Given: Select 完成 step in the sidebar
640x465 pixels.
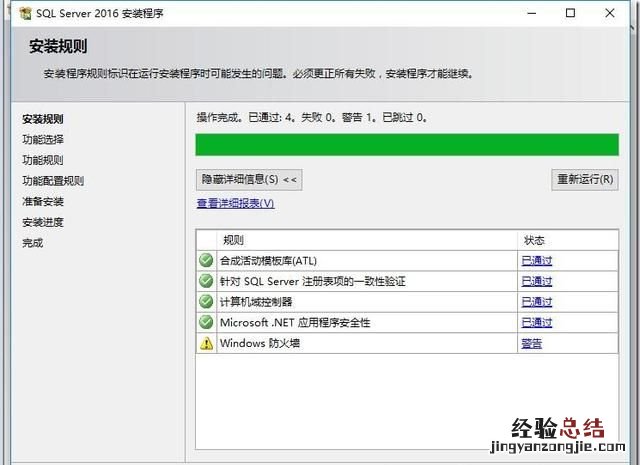Looking at the screenshot, I should click(x=33, y=243).
